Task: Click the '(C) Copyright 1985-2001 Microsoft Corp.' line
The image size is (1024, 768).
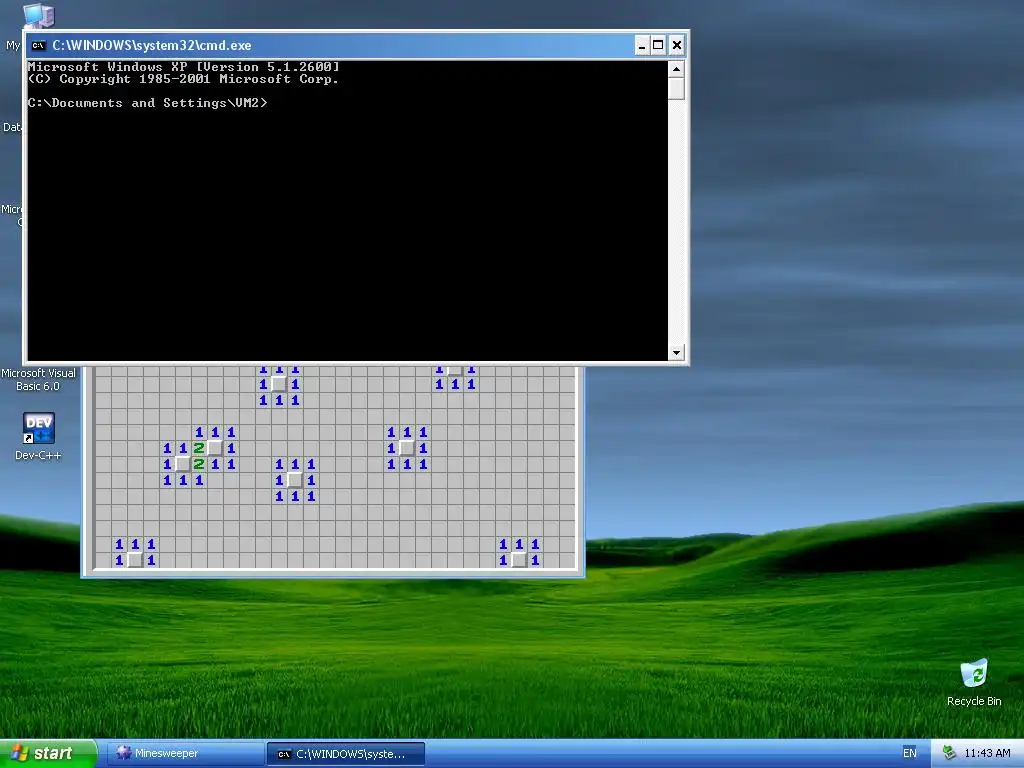Action: click(184, 79)
